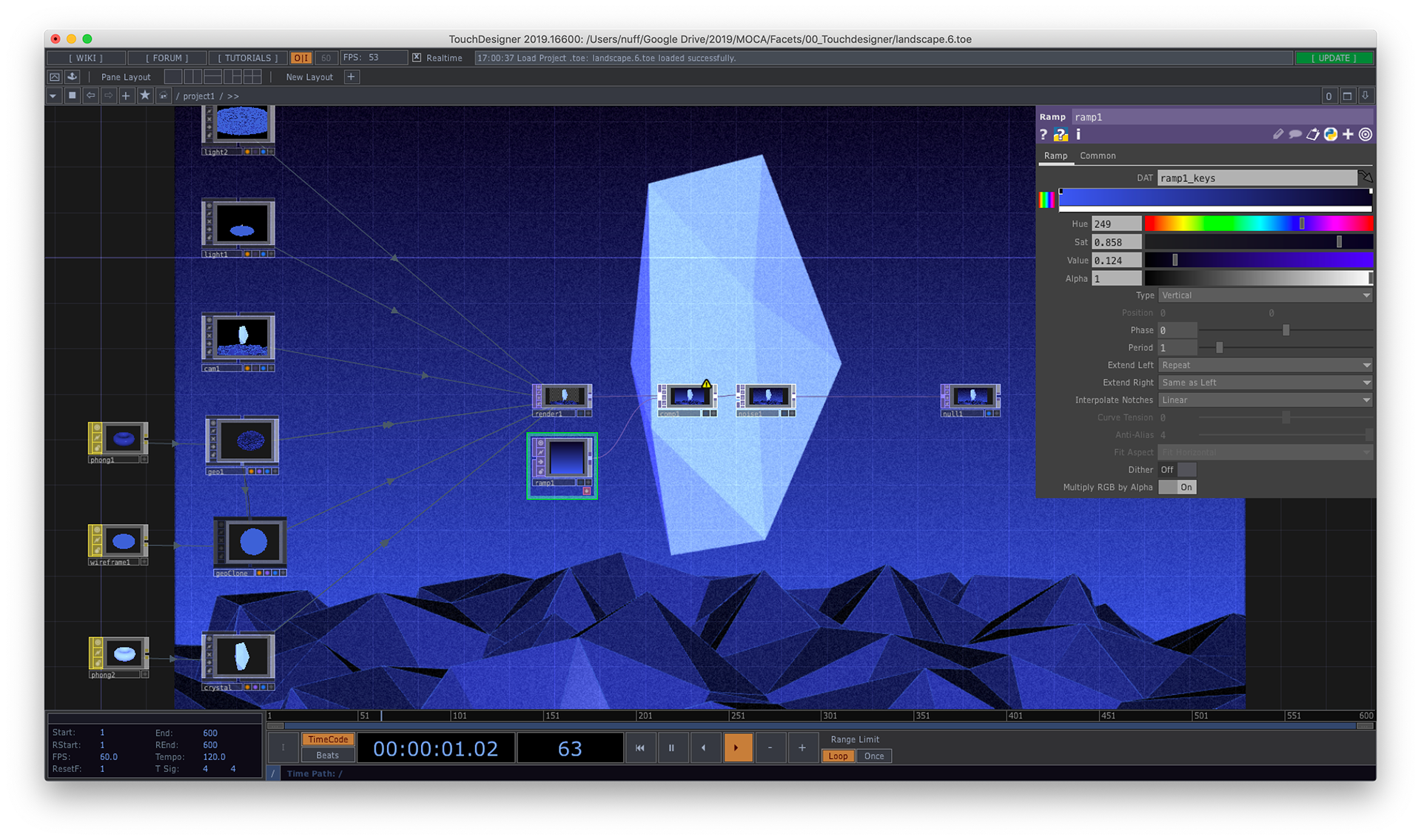The width and height of the screenshot is (1421, 840).
Task: Click pane maximize icon at top right
Action: [1347, 96]
